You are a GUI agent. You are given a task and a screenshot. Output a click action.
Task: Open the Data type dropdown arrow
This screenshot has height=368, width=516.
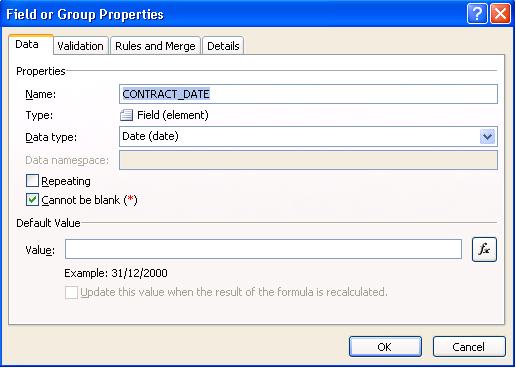tap(487, 137)
